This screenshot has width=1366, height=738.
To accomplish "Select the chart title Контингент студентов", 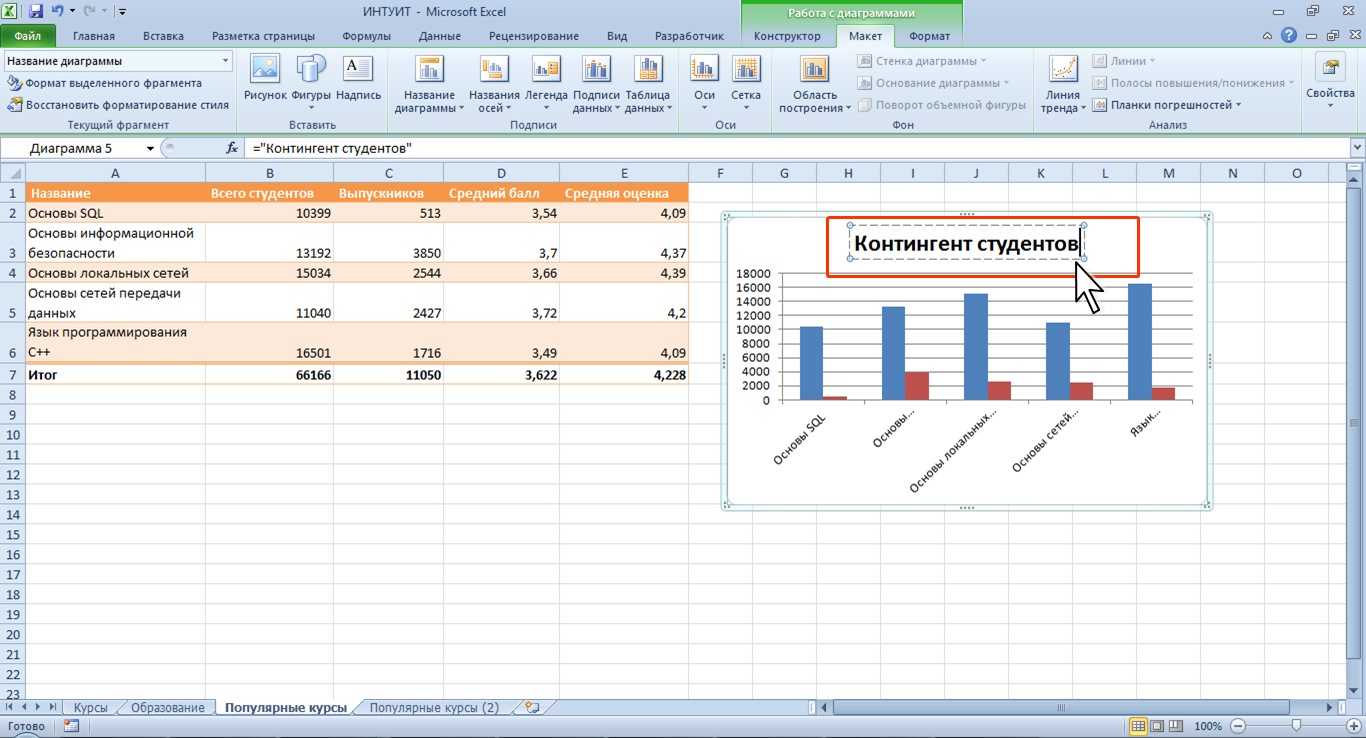I will coord(966,243).
